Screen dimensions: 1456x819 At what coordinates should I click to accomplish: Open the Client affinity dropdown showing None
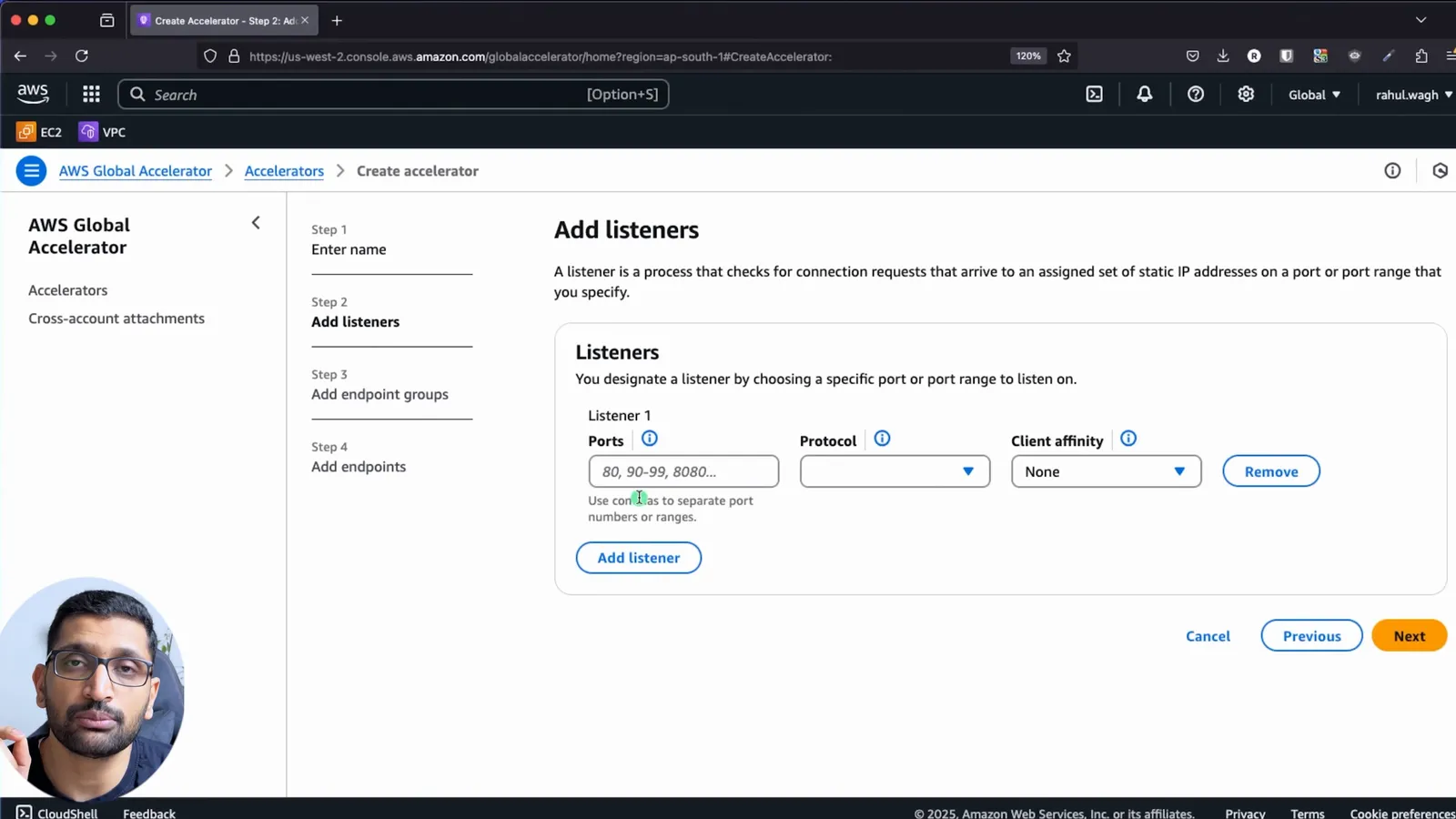(x=1106, y=471)
